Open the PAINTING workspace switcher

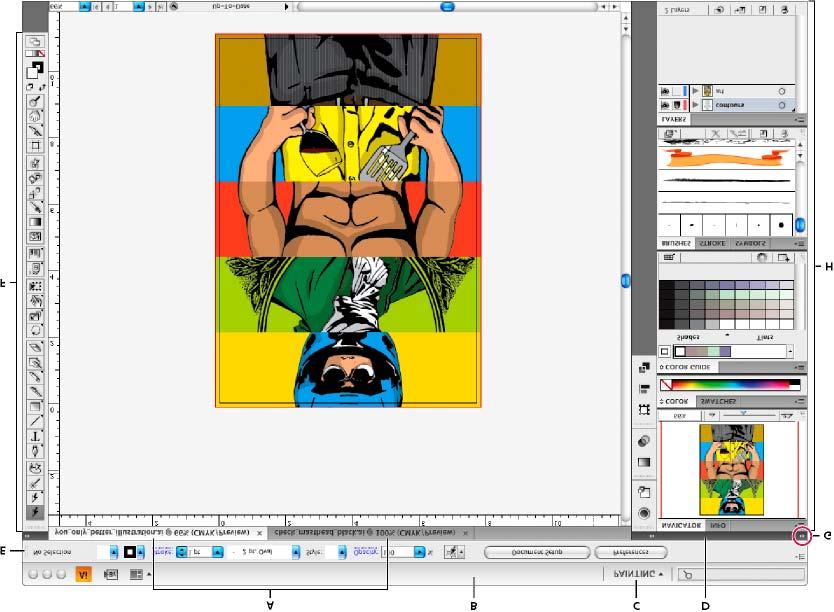(x=637, y=574)
